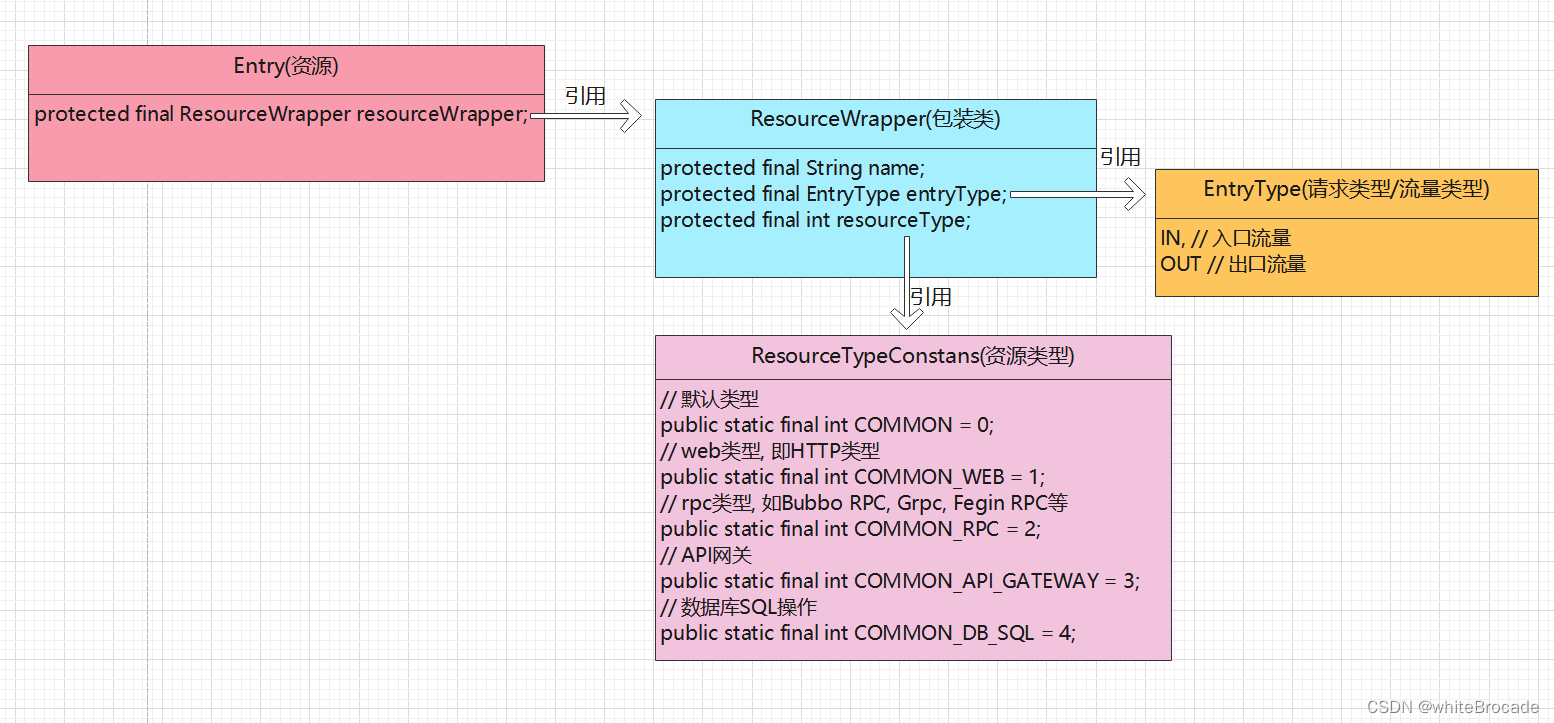
Task: Click the '// web类型, 即HTTP类型' comment
Action: (770, 451)
